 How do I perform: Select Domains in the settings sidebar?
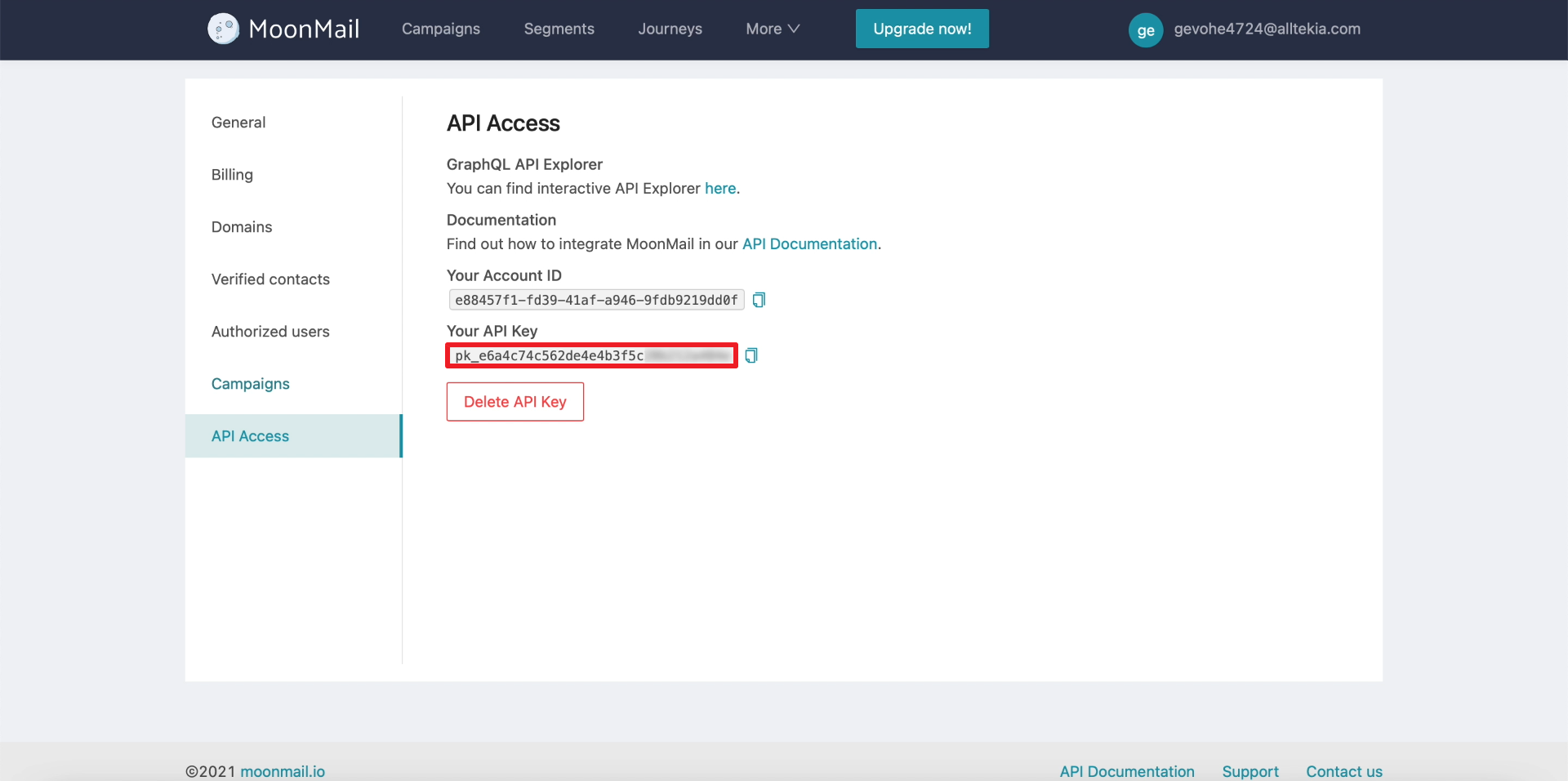coord(242,227)
